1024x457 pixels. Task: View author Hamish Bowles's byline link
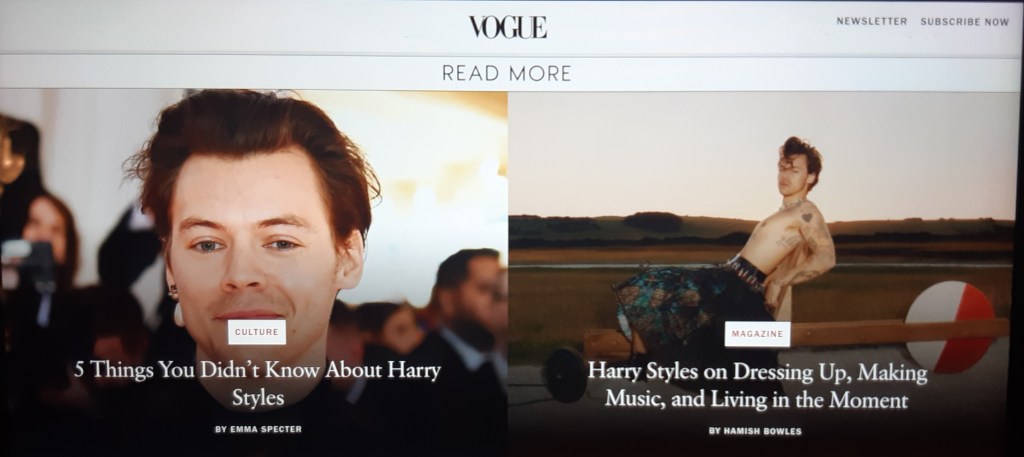click(x=755, y=431)
